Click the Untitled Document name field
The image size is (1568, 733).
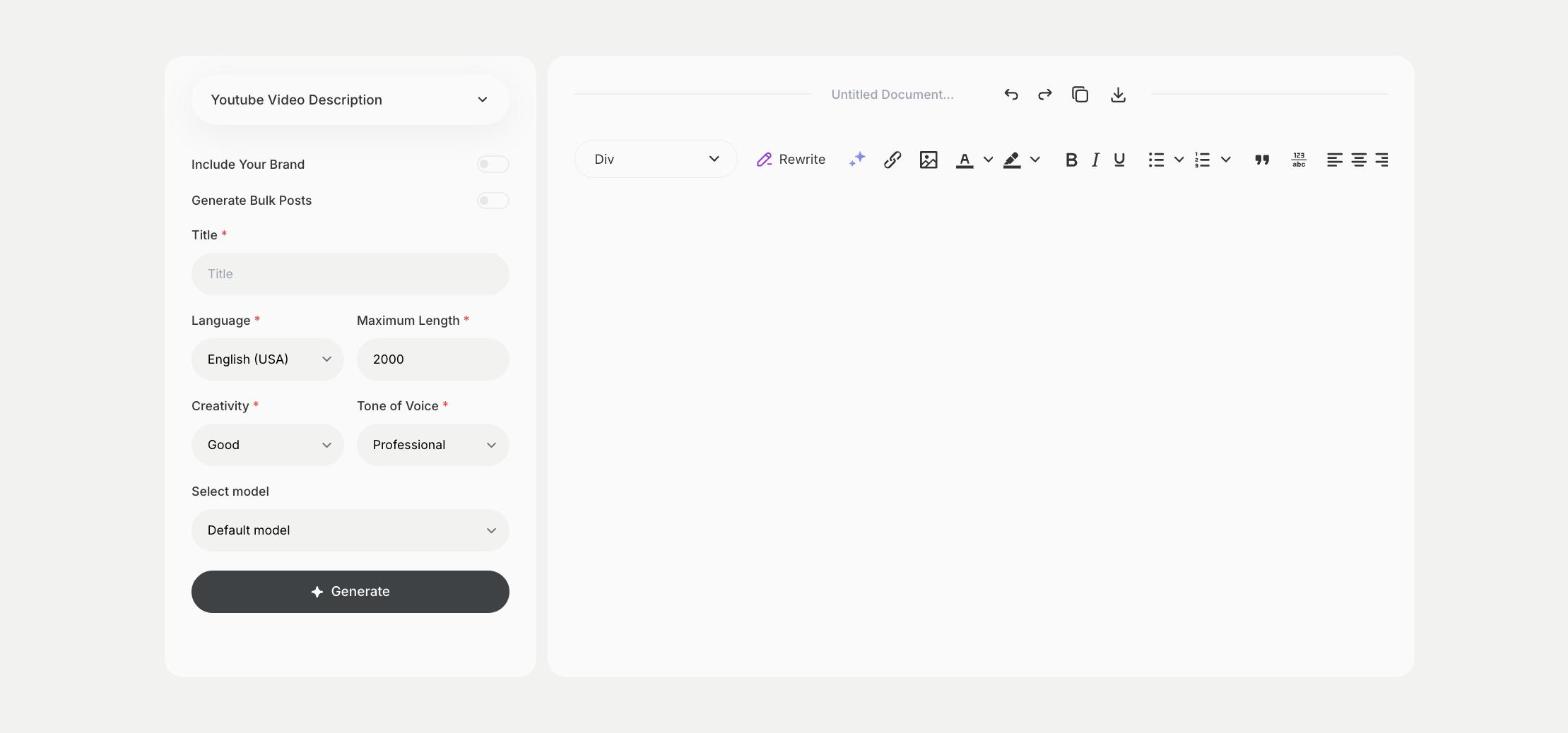pos(893,94)
